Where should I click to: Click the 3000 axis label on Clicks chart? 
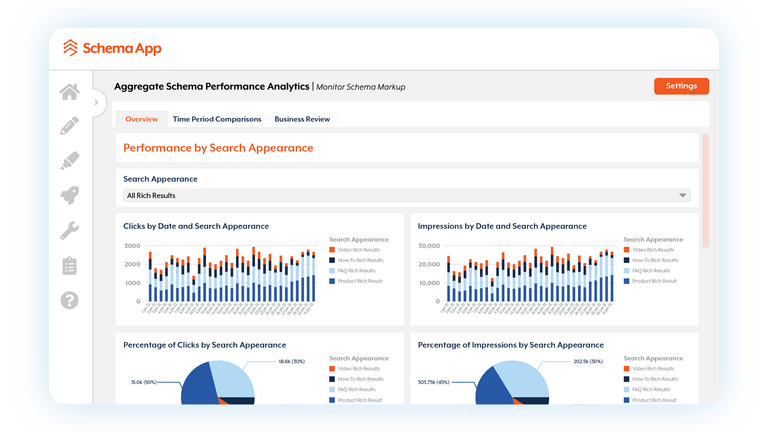(132, 246)
